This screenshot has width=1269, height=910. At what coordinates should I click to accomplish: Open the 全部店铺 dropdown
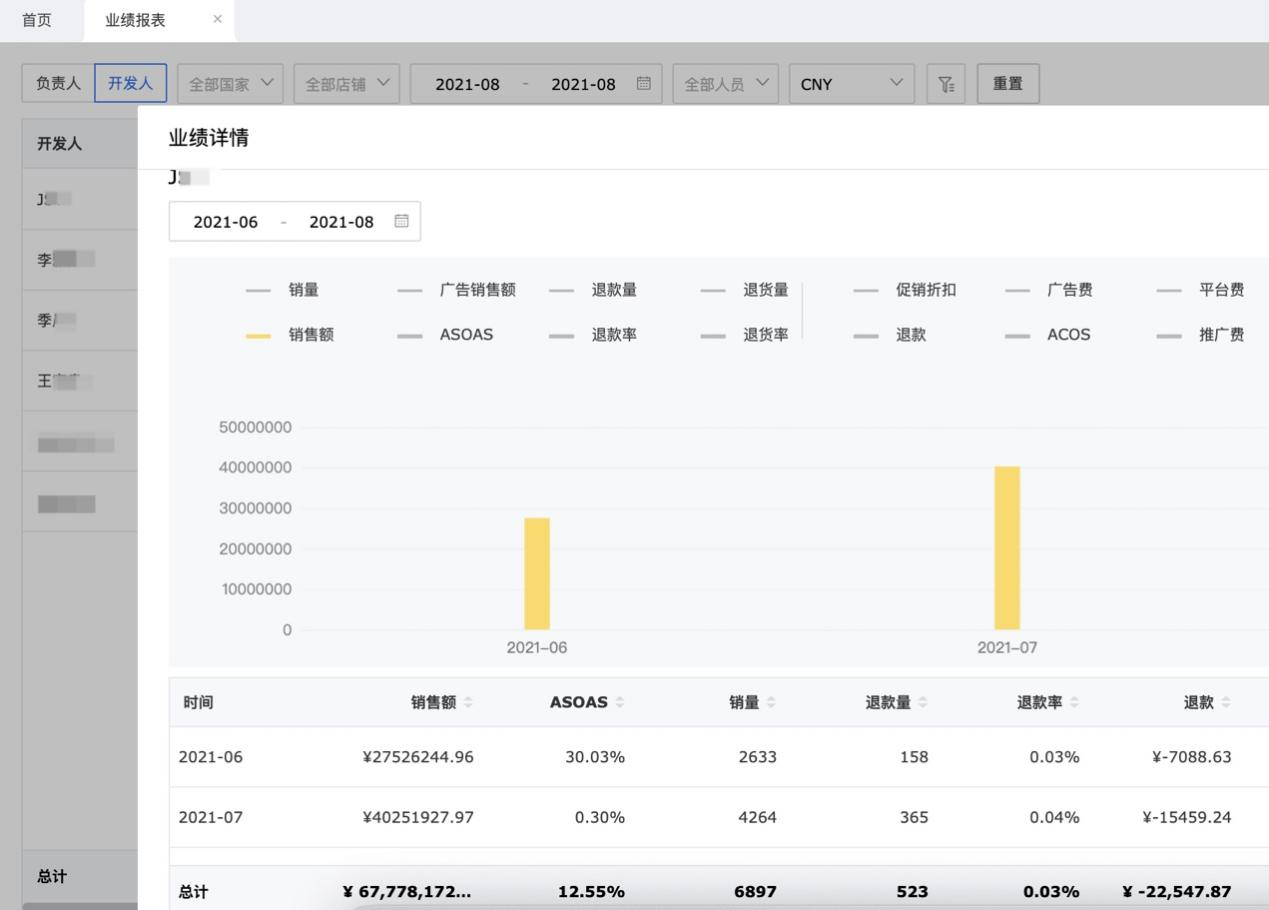(x=346, y=84)
